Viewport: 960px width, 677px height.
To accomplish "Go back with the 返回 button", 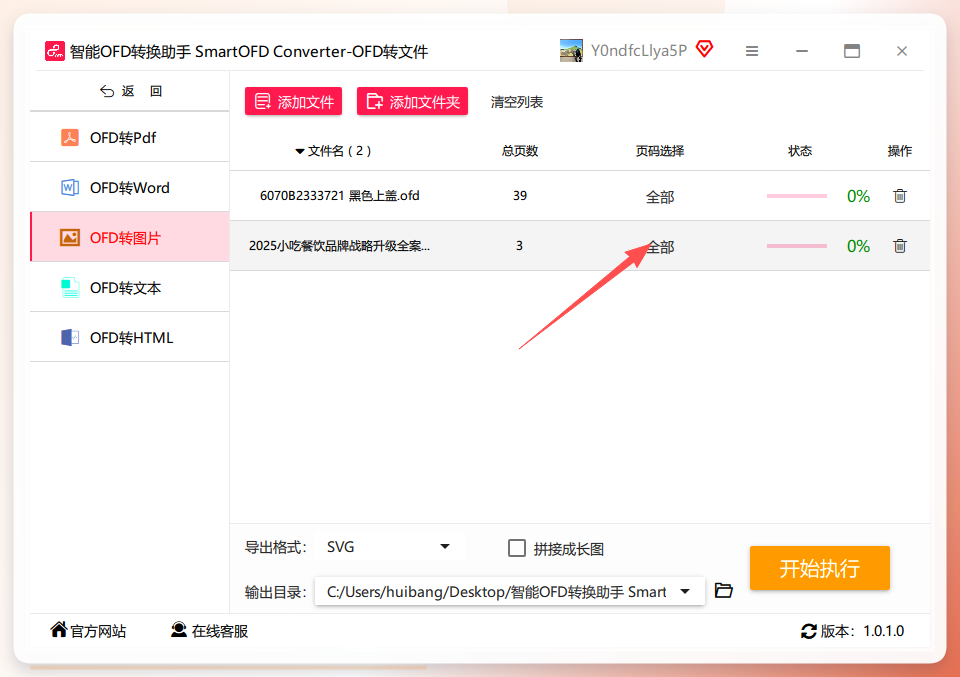I will coord(131,91).
